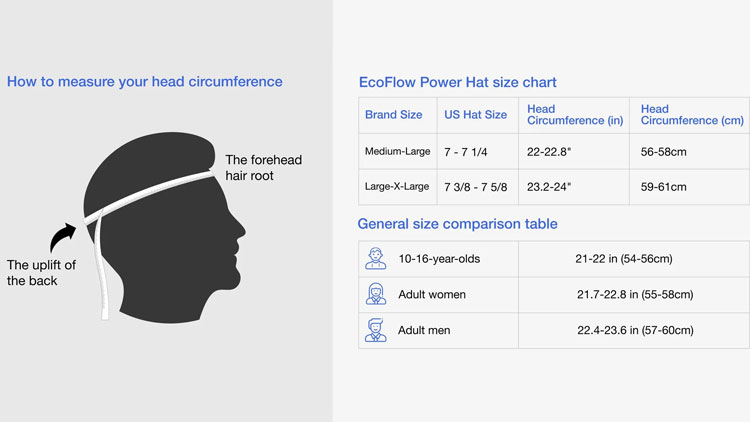Click the 'EcoFlow Power Hat size chart' title
Viewport: 750px width, 422px height.
pos(457,82)
